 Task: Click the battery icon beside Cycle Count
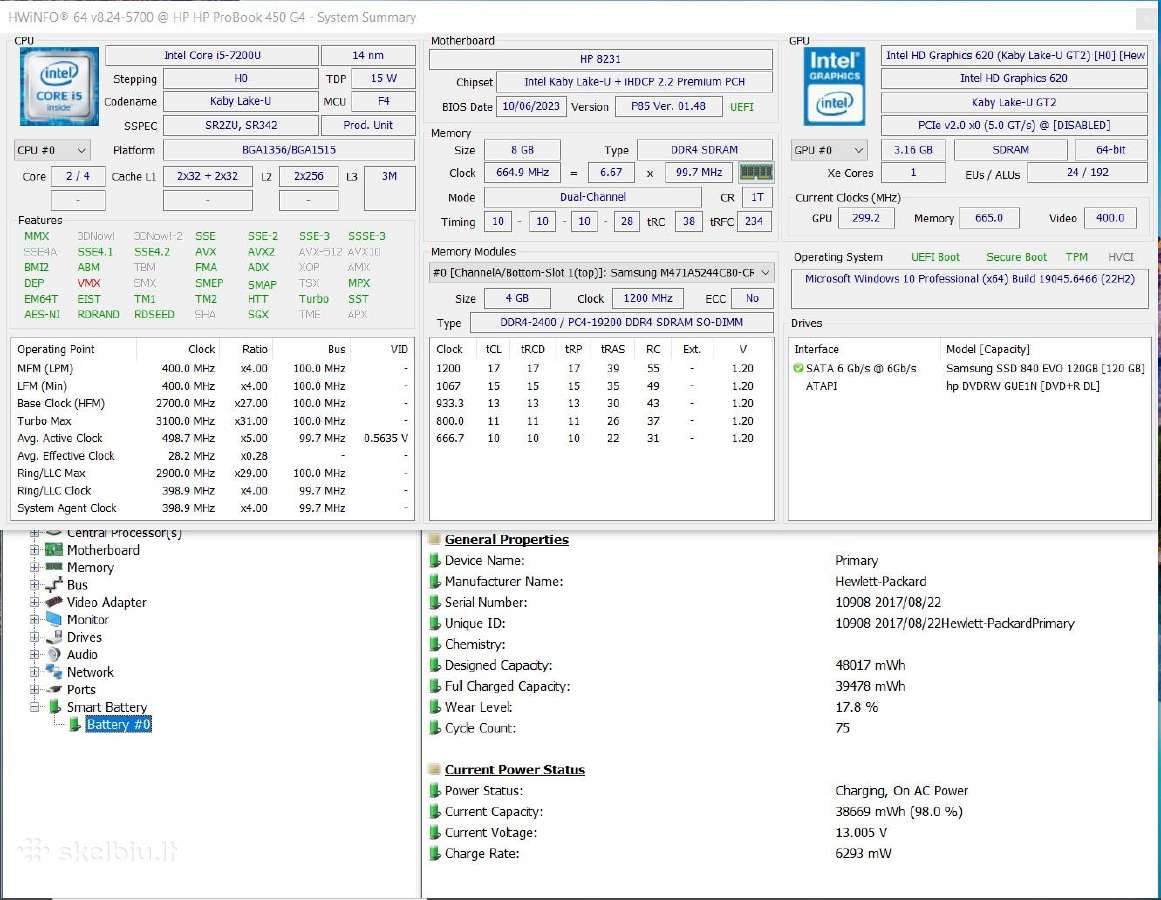[x=435, y=728]
